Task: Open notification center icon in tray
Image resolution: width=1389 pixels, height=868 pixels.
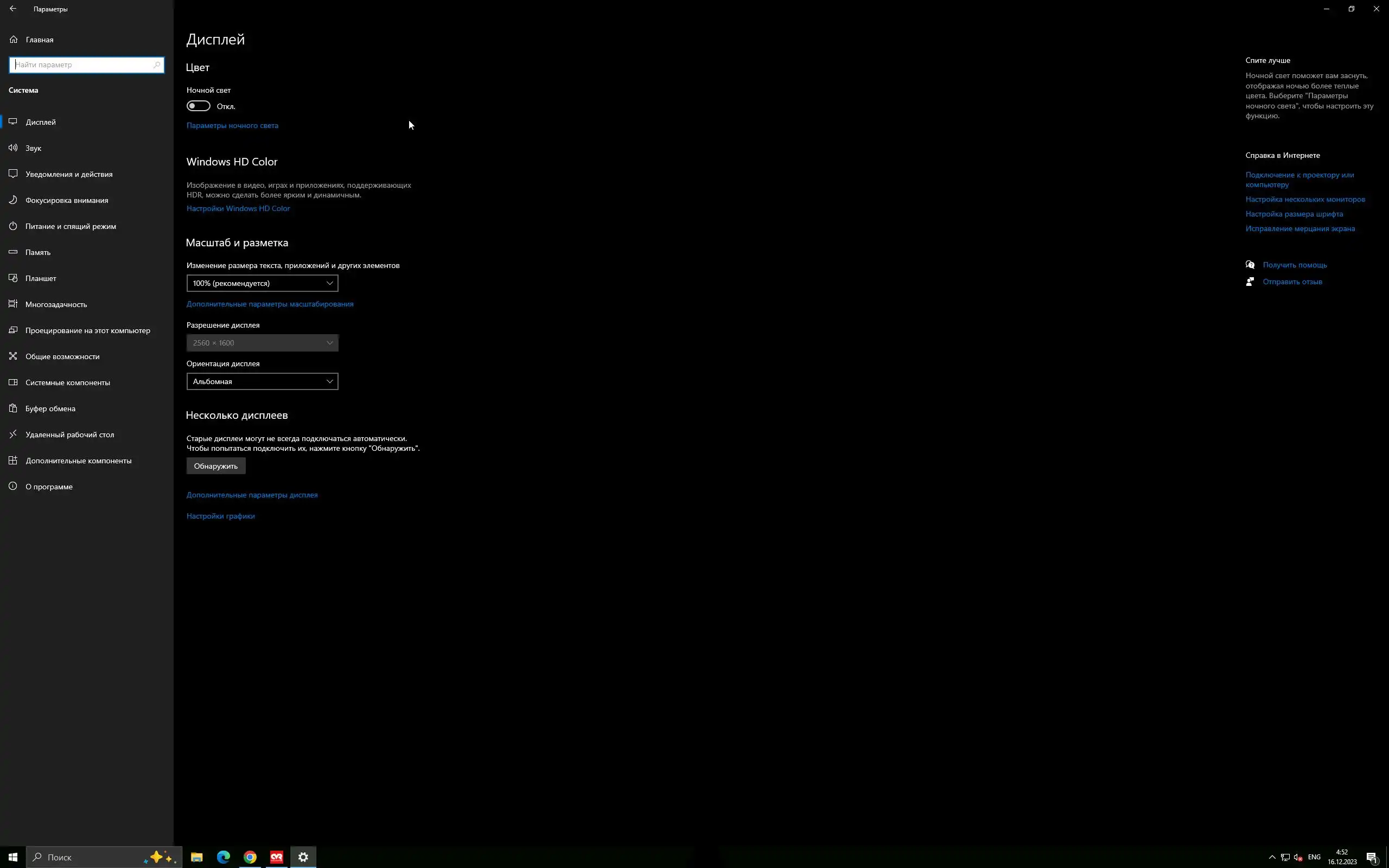Action: point(1372,858)
